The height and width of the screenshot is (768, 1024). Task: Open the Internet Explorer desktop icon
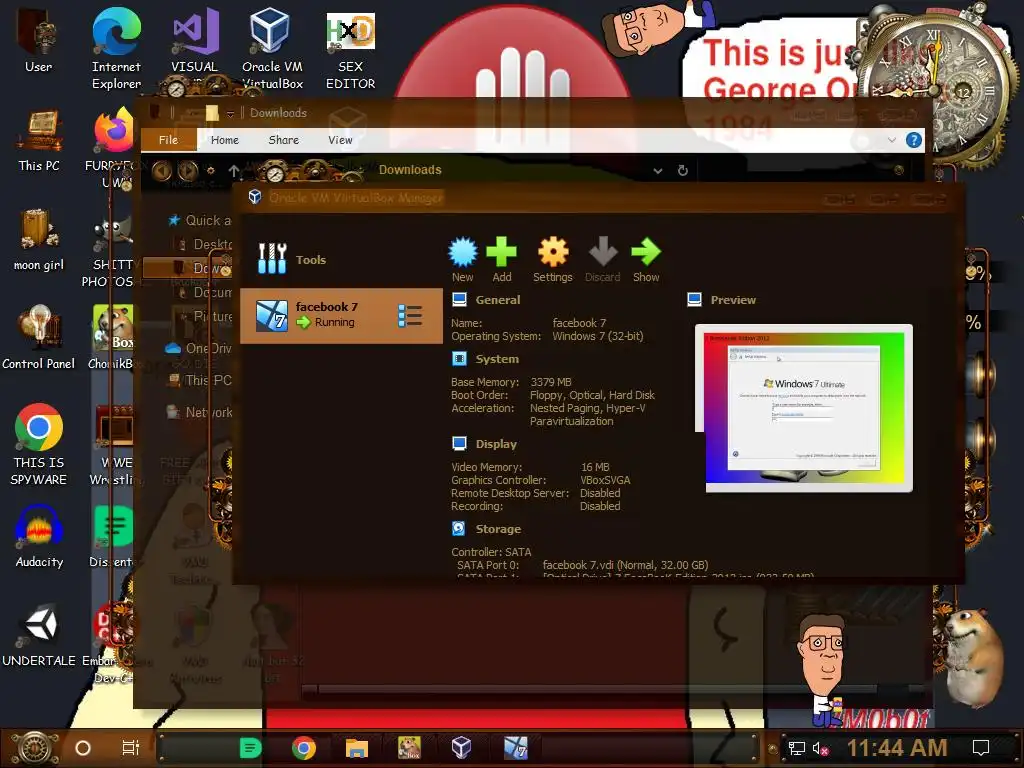click(116, 48)
